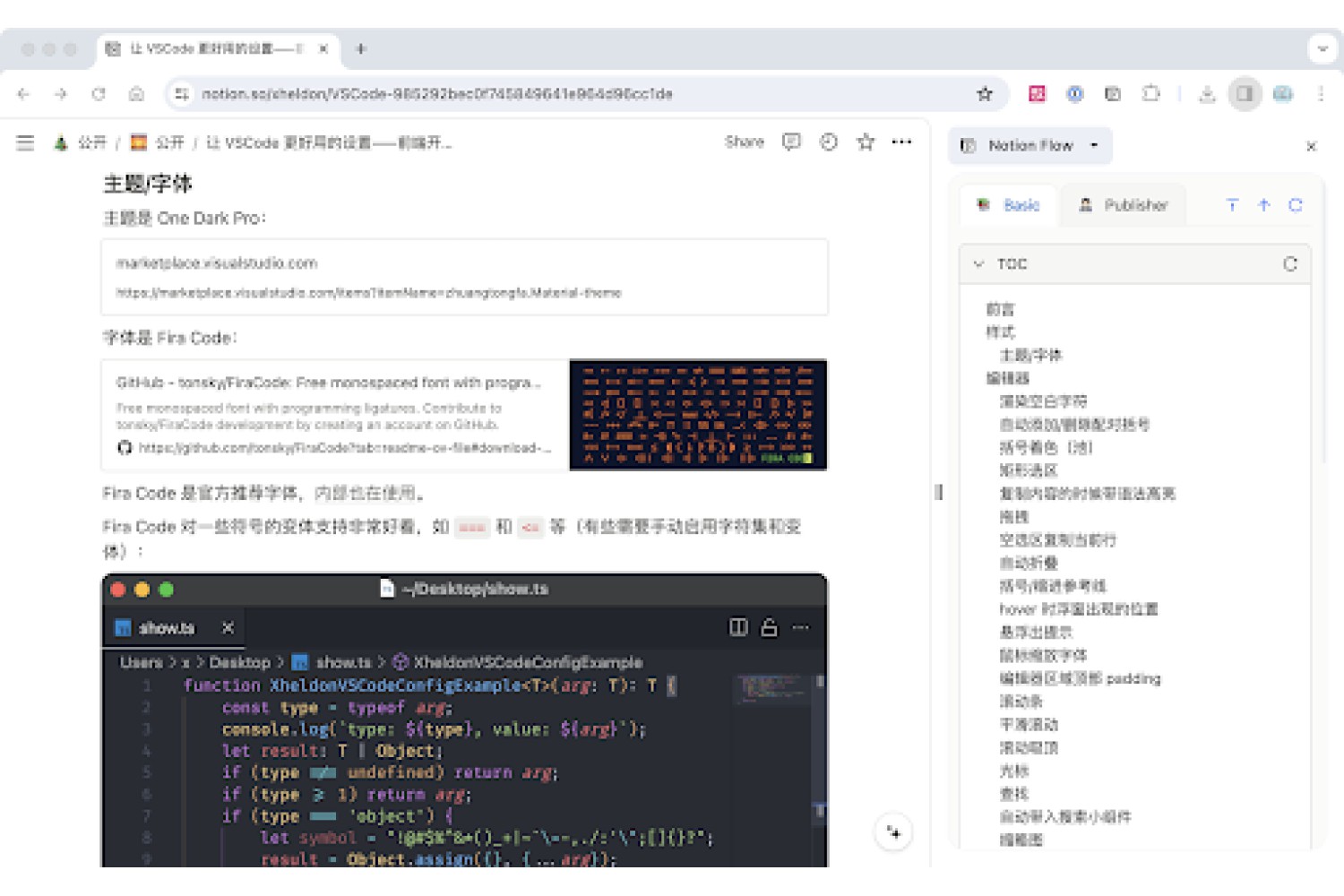This screenshot has height=896, width=1344.
Task: Click the FiraCode preview thumbnail image
Action: (698, 415)
